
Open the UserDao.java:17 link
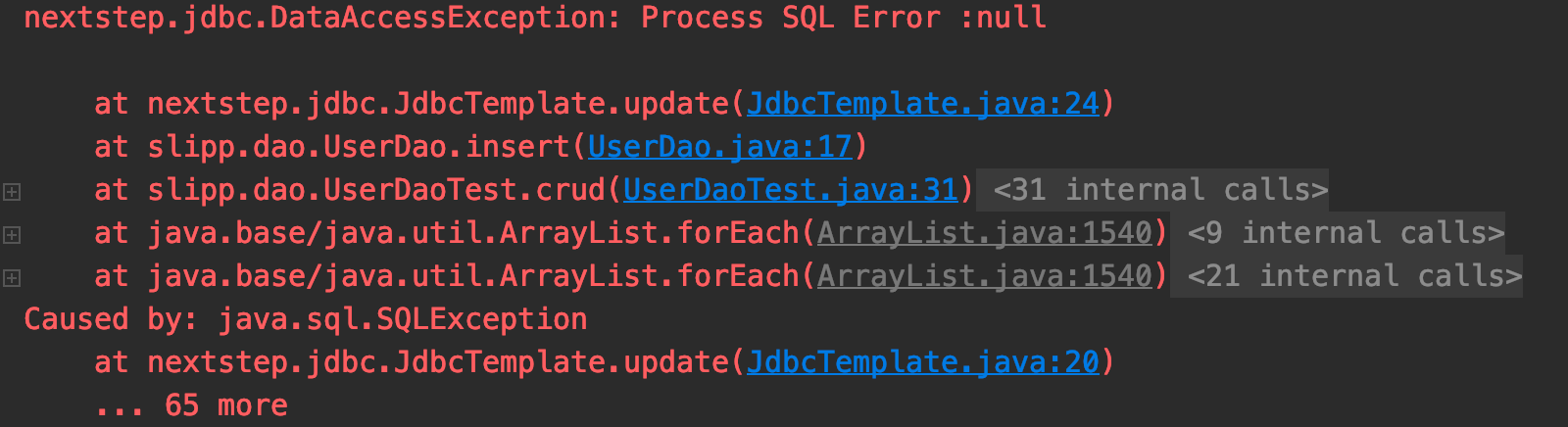coord(719,147)
